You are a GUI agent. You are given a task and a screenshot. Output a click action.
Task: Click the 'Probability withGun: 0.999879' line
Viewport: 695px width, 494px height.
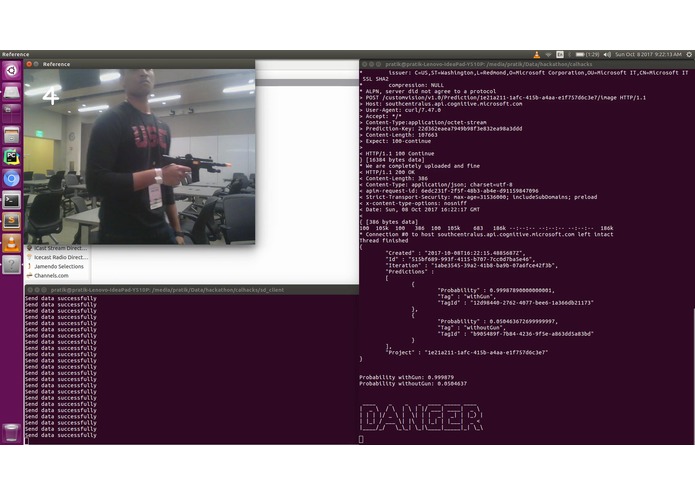(x=406, y=377)
